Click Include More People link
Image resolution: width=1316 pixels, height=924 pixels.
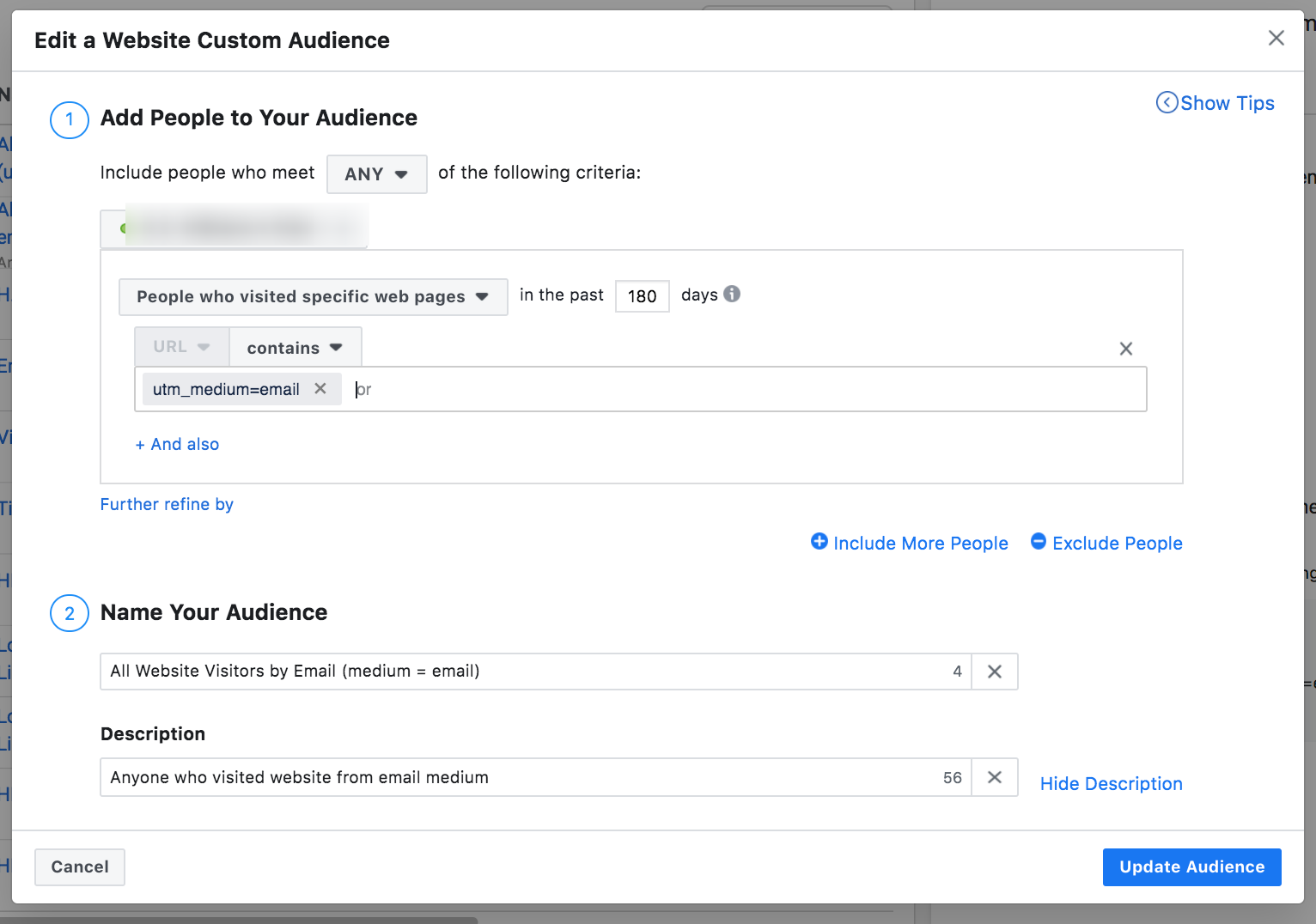[x=920, y=544]
